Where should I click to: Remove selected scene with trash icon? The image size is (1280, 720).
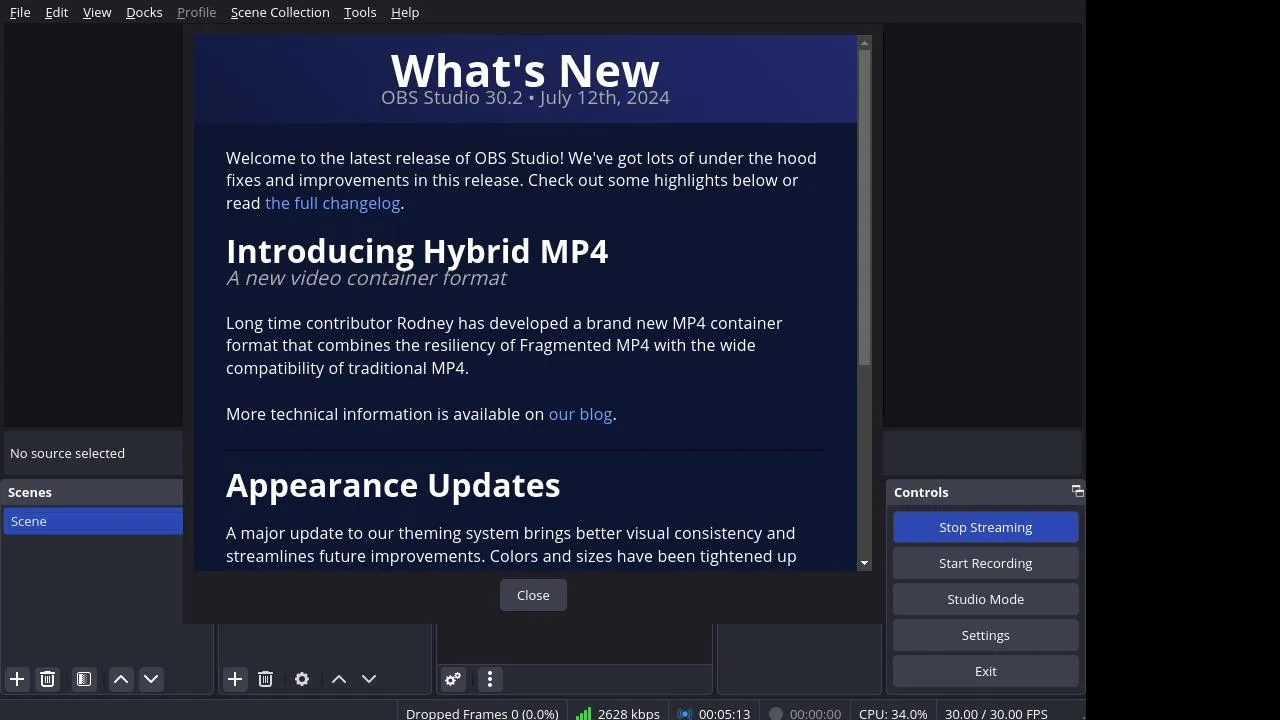tap(47, 679)
